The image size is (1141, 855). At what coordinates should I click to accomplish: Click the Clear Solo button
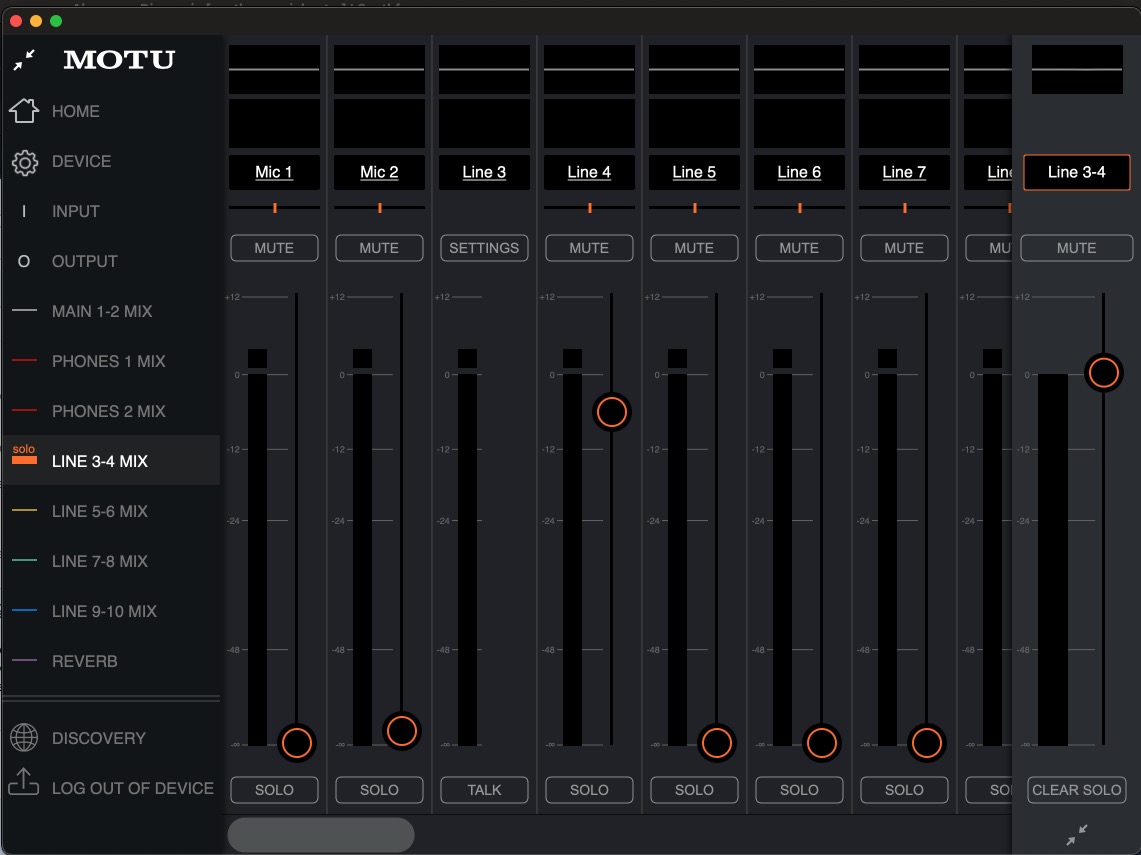(1076, 790)
